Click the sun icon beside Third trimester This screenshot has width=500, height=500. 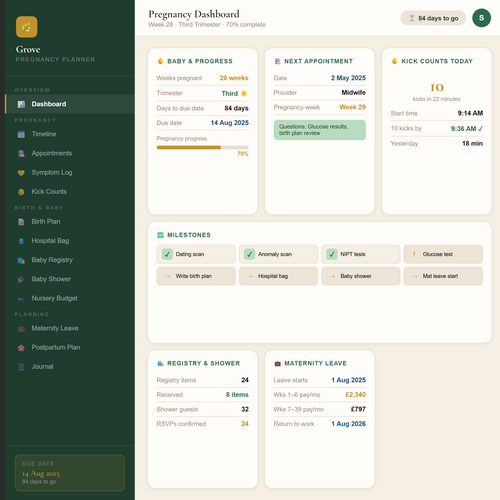244,93
